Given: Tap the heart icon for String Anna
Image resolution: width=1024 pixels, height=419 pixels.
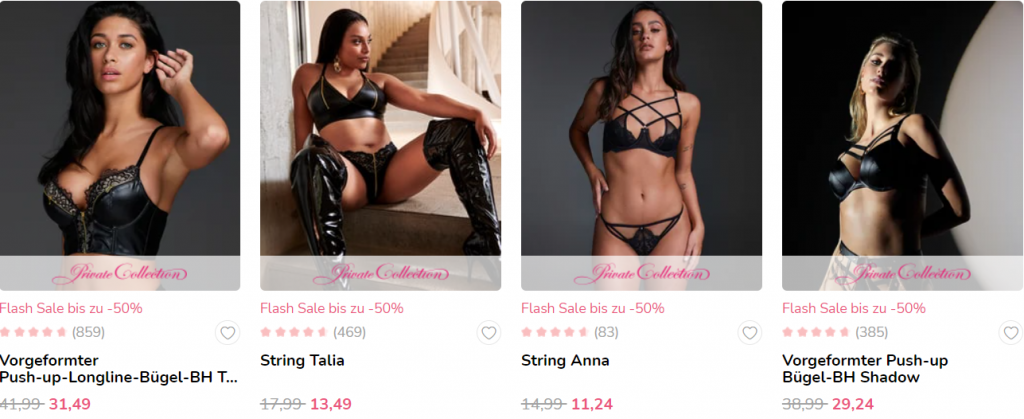Looking at the screenshot, I should [750, 333].
